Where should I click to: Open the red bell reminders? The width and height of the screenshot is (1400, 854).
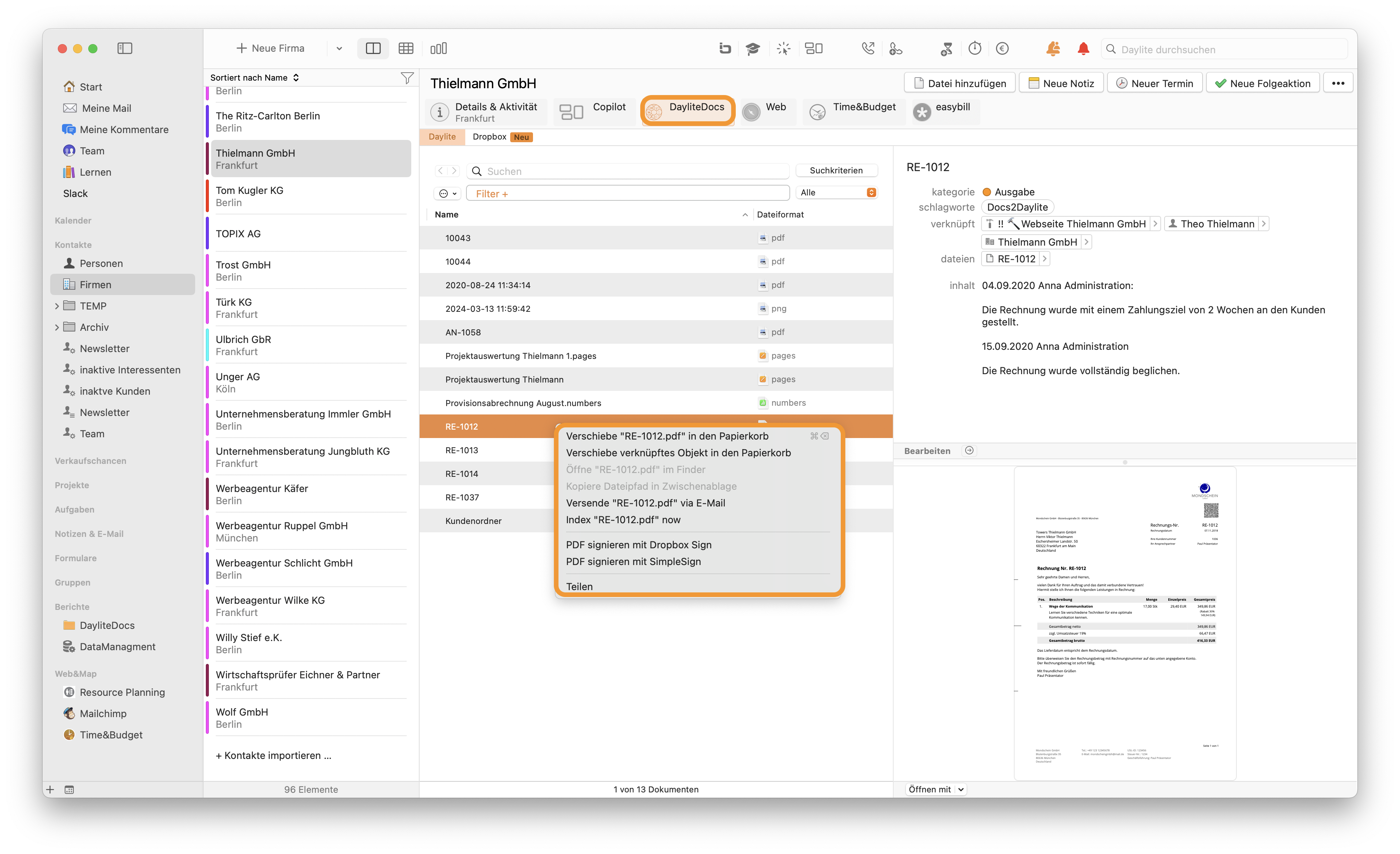pos(1083,49)
